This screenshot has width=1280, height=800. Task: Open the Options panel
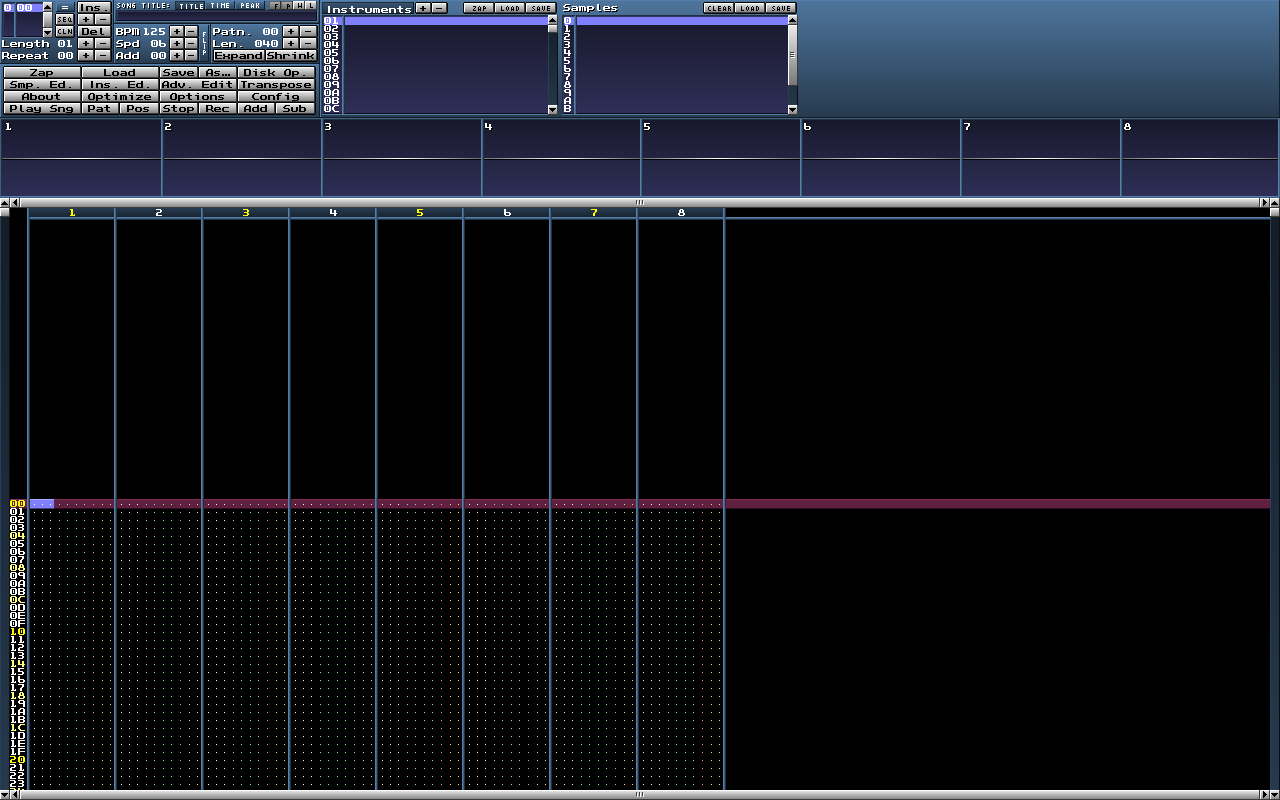click(198, 97)
